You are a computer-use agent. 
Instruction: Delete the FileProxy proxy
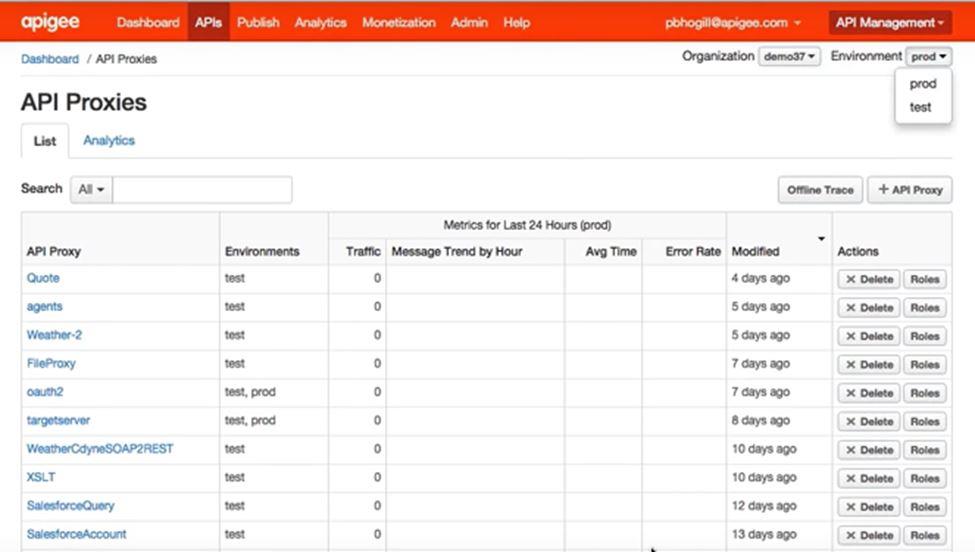tap(869, 365)
